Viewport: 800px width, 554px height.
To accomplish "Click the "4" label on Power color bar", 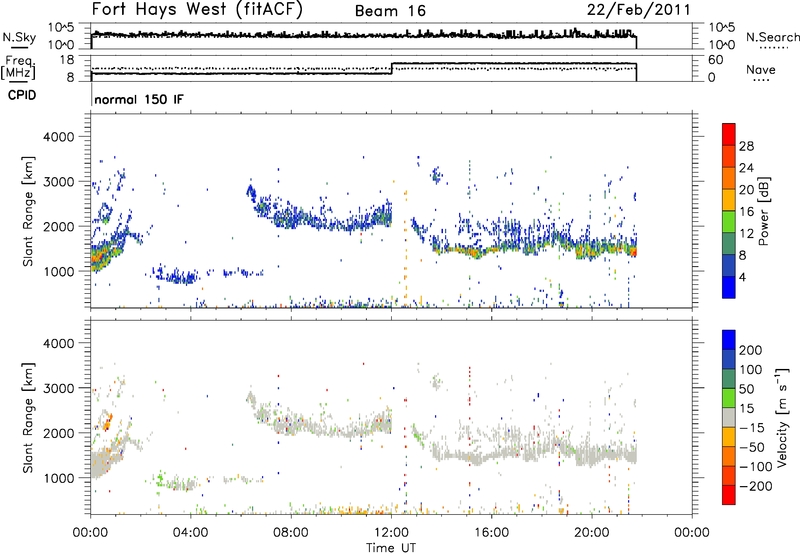I will [742, 277].
